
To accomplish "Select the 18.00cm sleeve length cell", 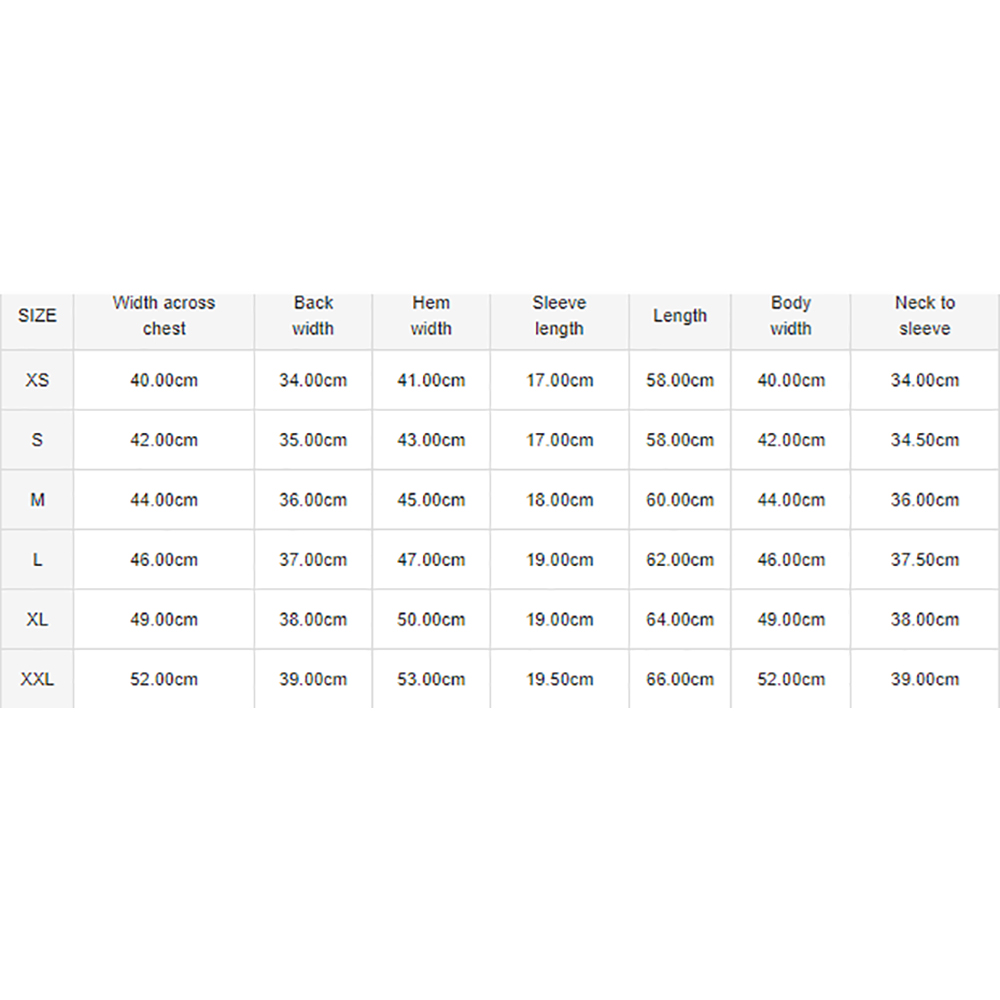I will click(x=559, y=500).
